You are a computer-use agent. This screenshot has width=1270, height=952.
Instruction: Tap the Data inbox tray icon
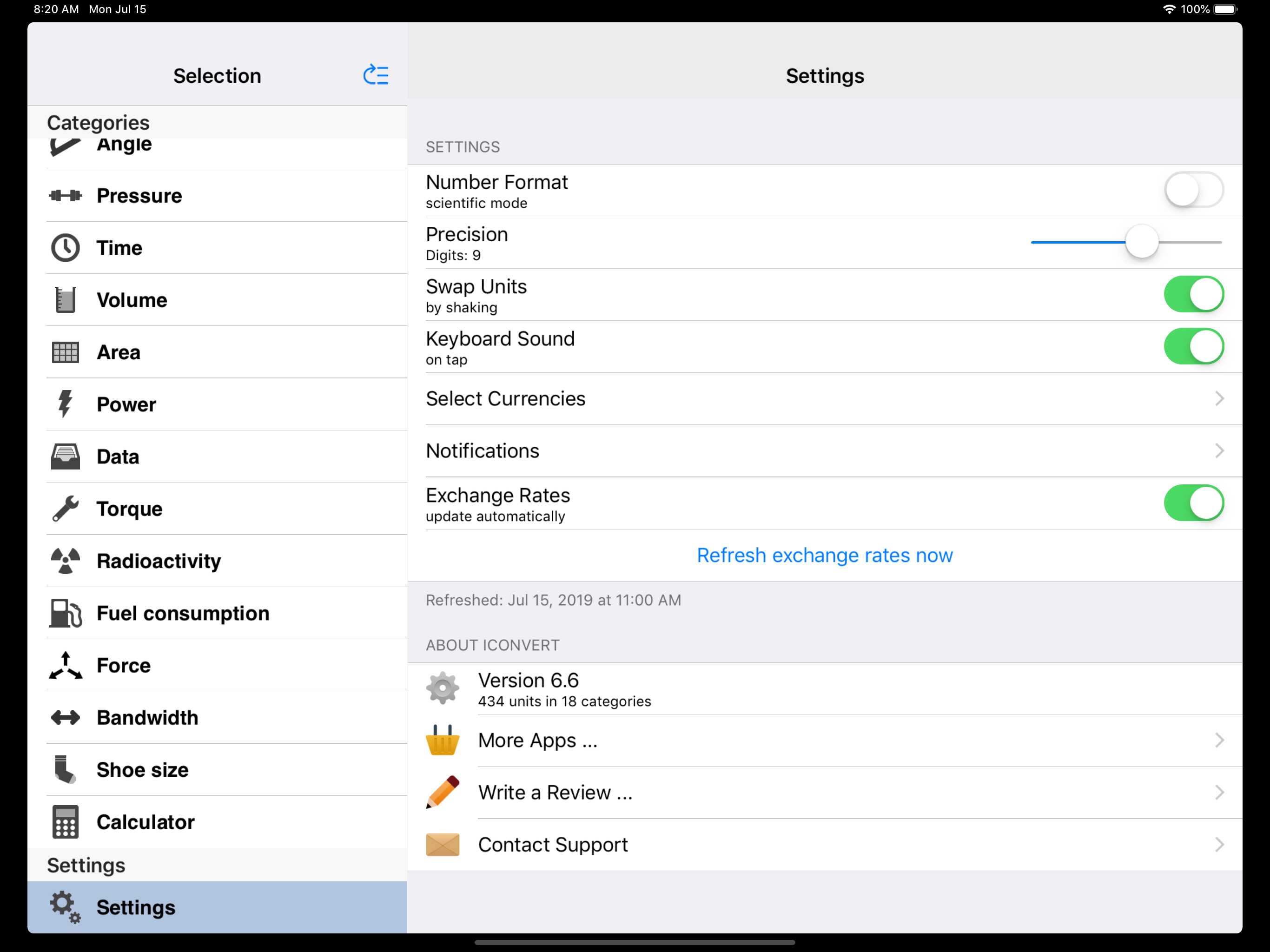pyautogui.click(x=66, y=456)
